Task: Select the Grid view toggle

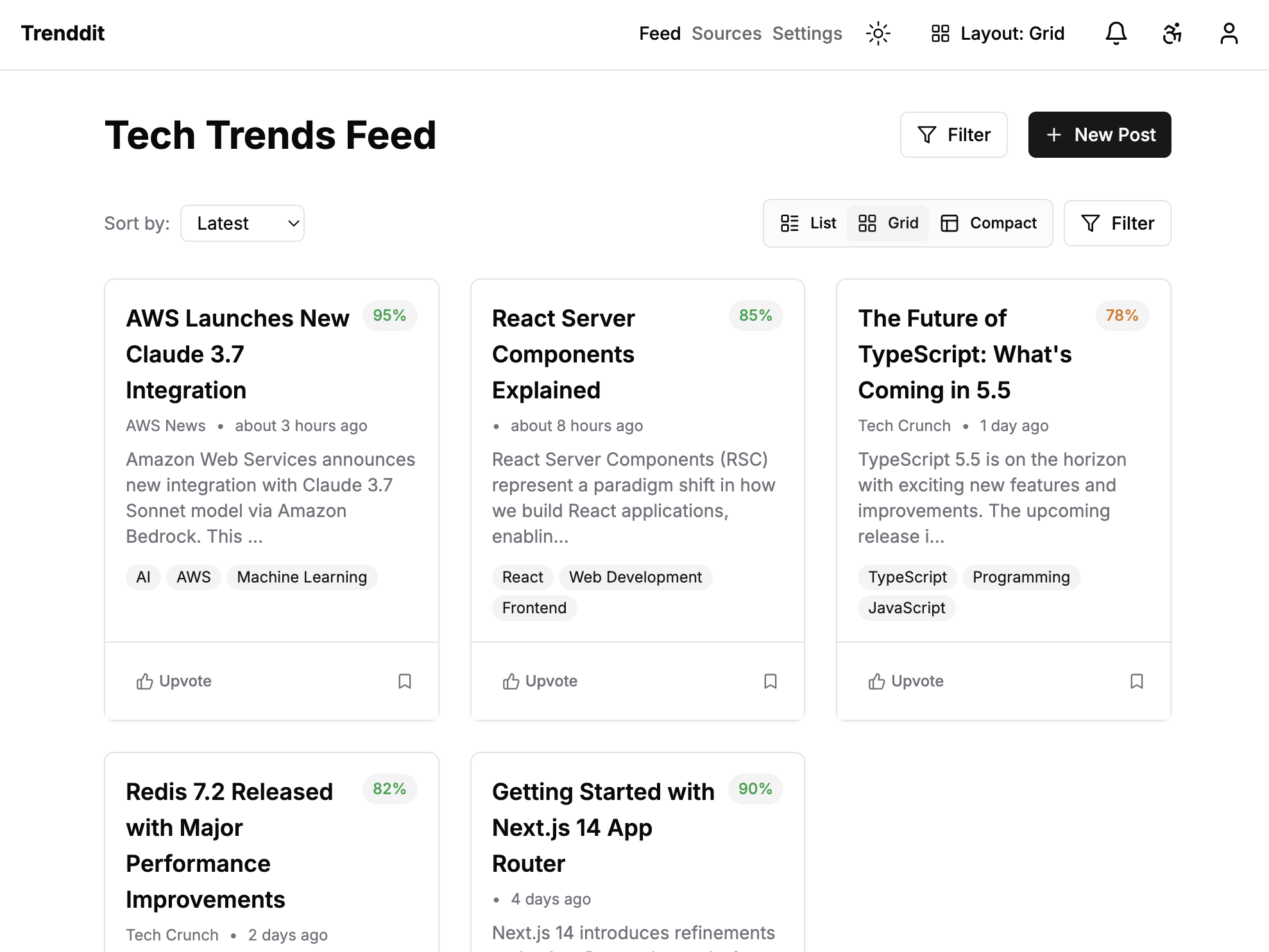Action: [x=889, y=223]
